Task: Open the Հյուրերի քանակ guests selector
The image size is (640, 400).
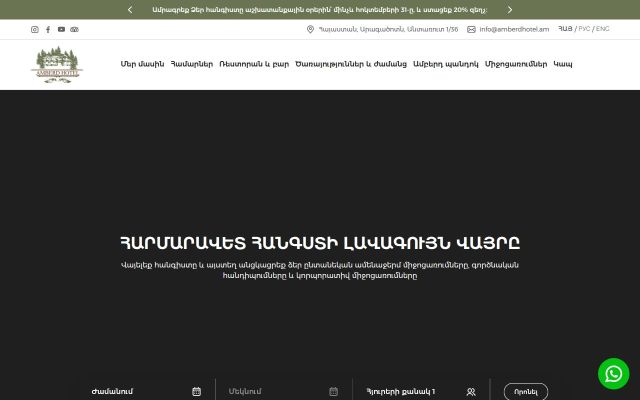Action: tap(421, 391)
